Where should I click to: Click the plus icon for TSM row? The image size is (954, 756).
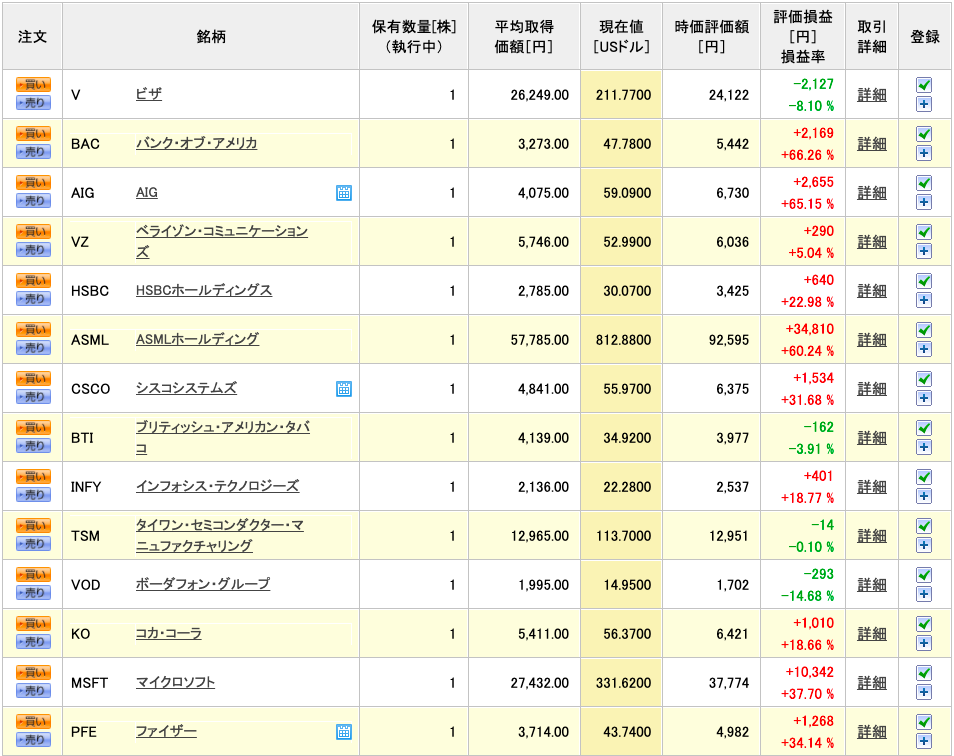coord(924,546)
